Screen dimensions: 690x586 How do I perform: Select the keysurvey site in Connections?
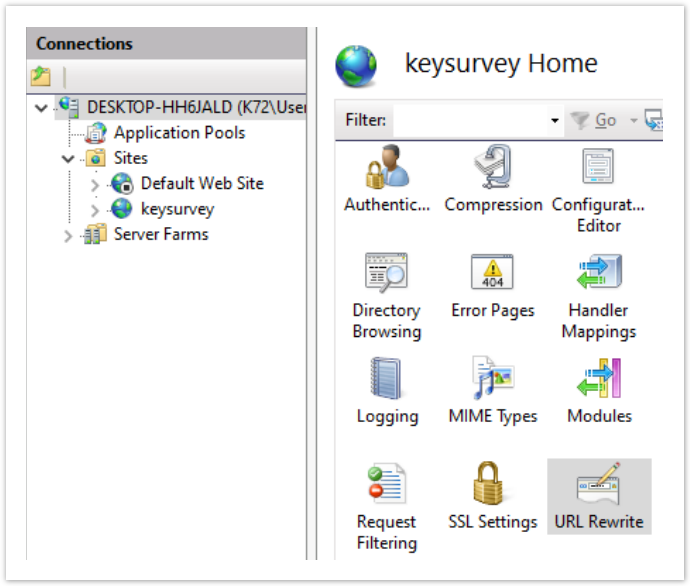point(176,209)
